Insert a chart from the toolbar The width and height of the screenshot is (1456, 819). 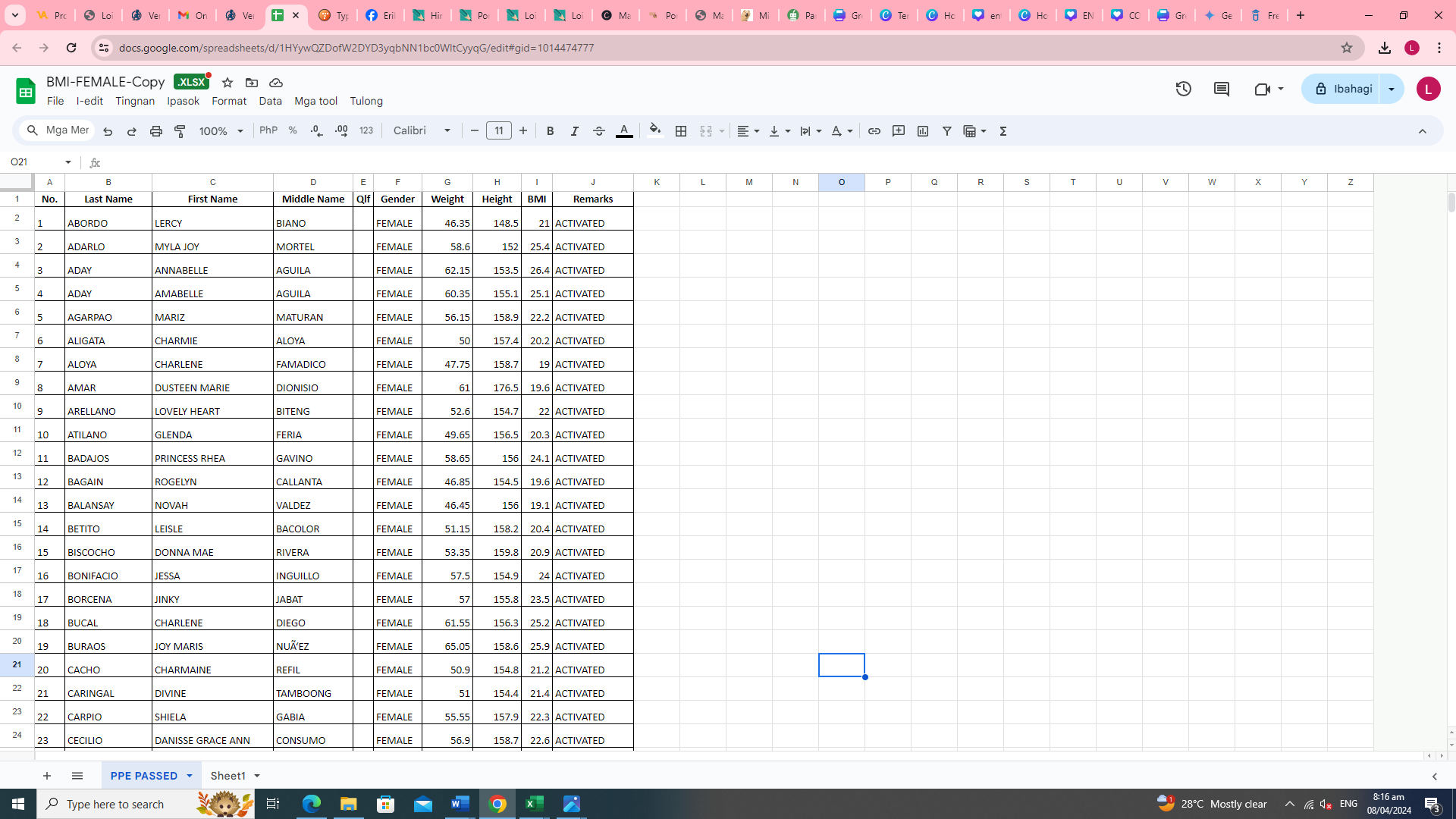(x=922, y=130)
